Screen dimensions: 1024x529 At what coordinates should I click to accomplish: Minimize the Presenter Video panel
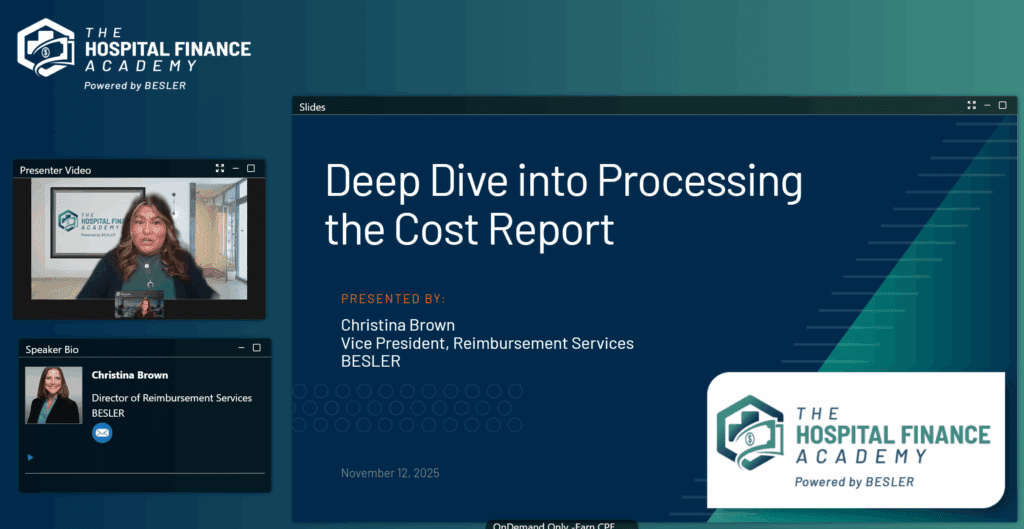point(235,169)
